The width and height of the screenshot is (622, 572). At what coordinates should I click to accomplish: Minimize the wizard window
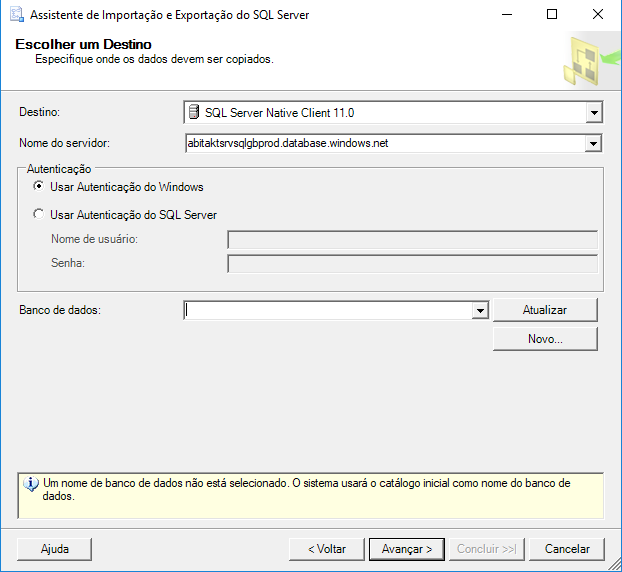click(x=507, y=15)
